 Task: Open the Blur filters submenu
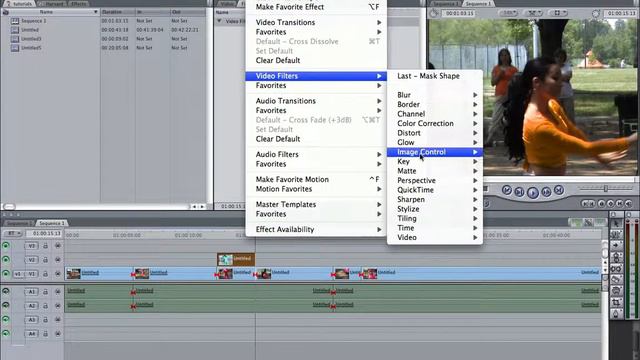[435, 95]
